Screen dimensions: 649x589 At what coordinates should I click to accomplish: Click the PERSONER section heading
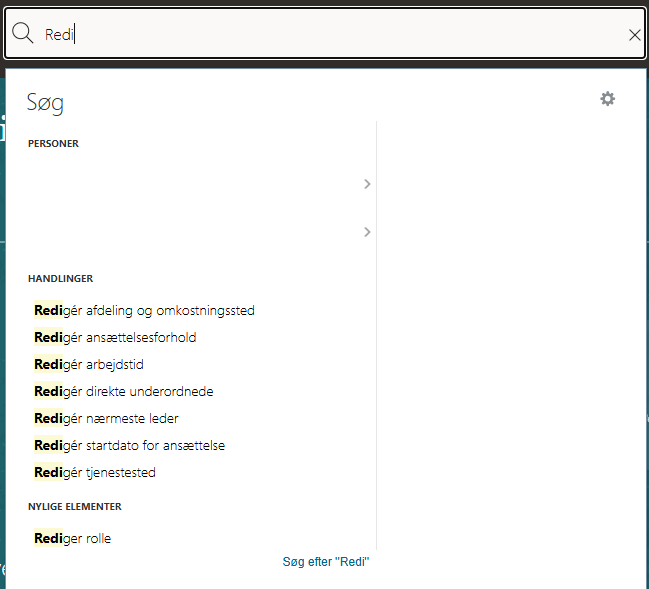[x=53, y=144]
